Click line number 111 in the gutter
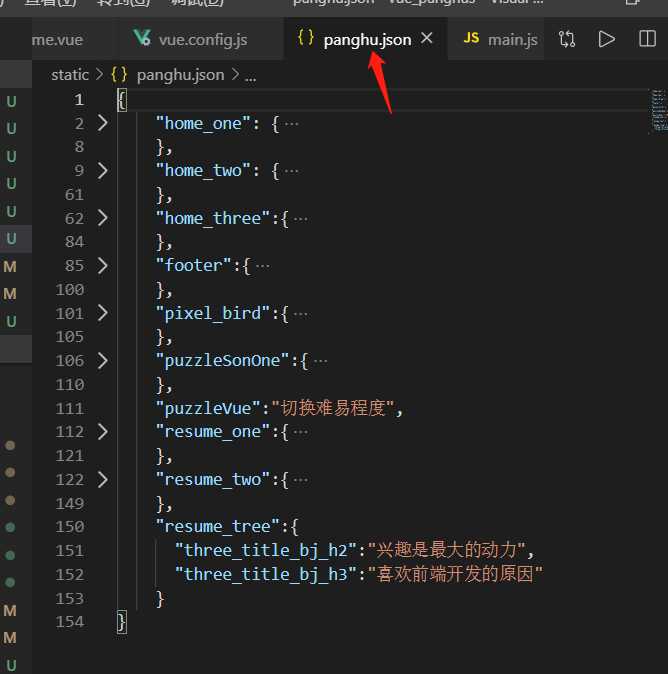This screenshot has height=674, width=668. [70, 408]
